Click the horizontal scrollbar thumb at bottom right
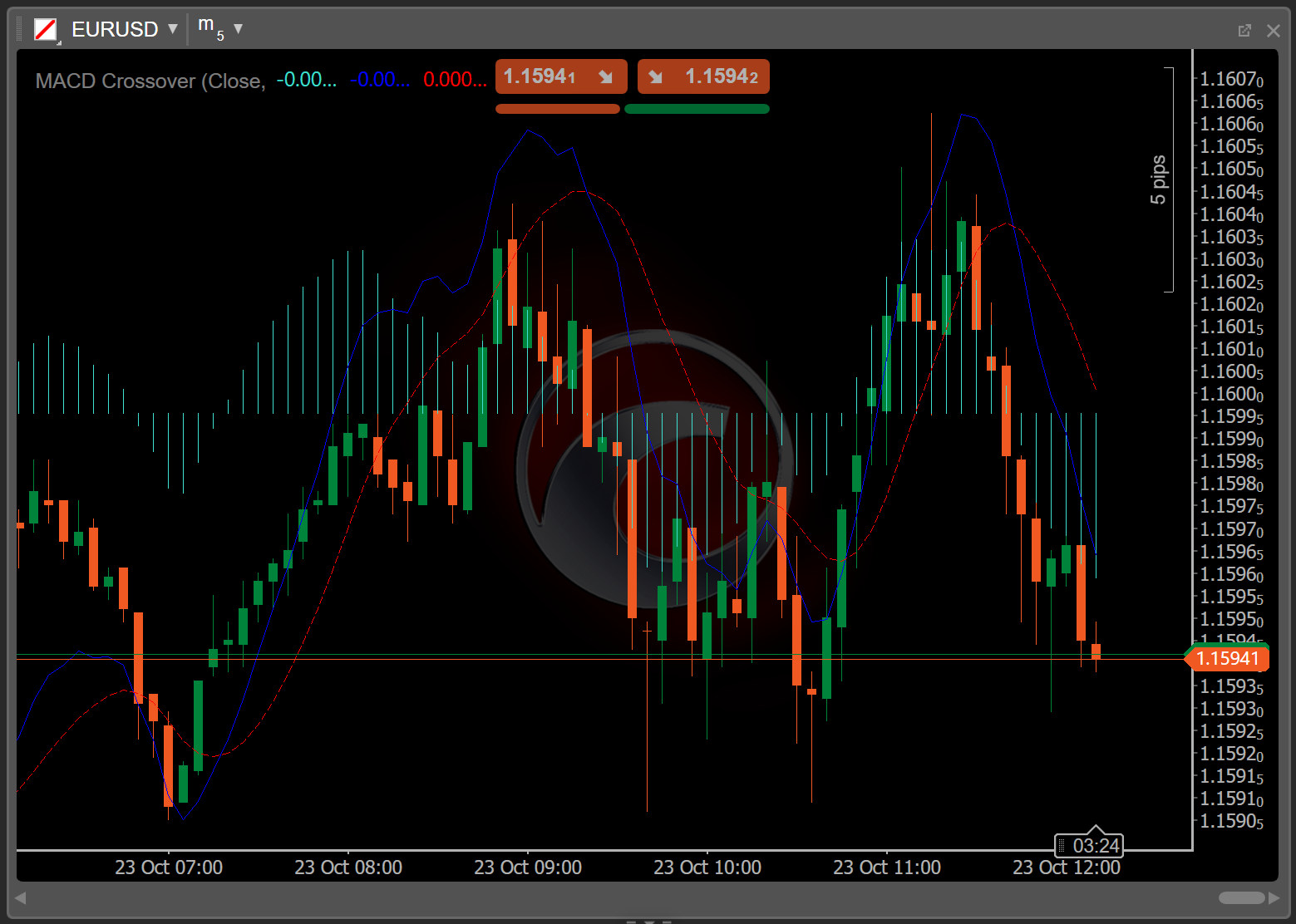 click(1244, 898)
